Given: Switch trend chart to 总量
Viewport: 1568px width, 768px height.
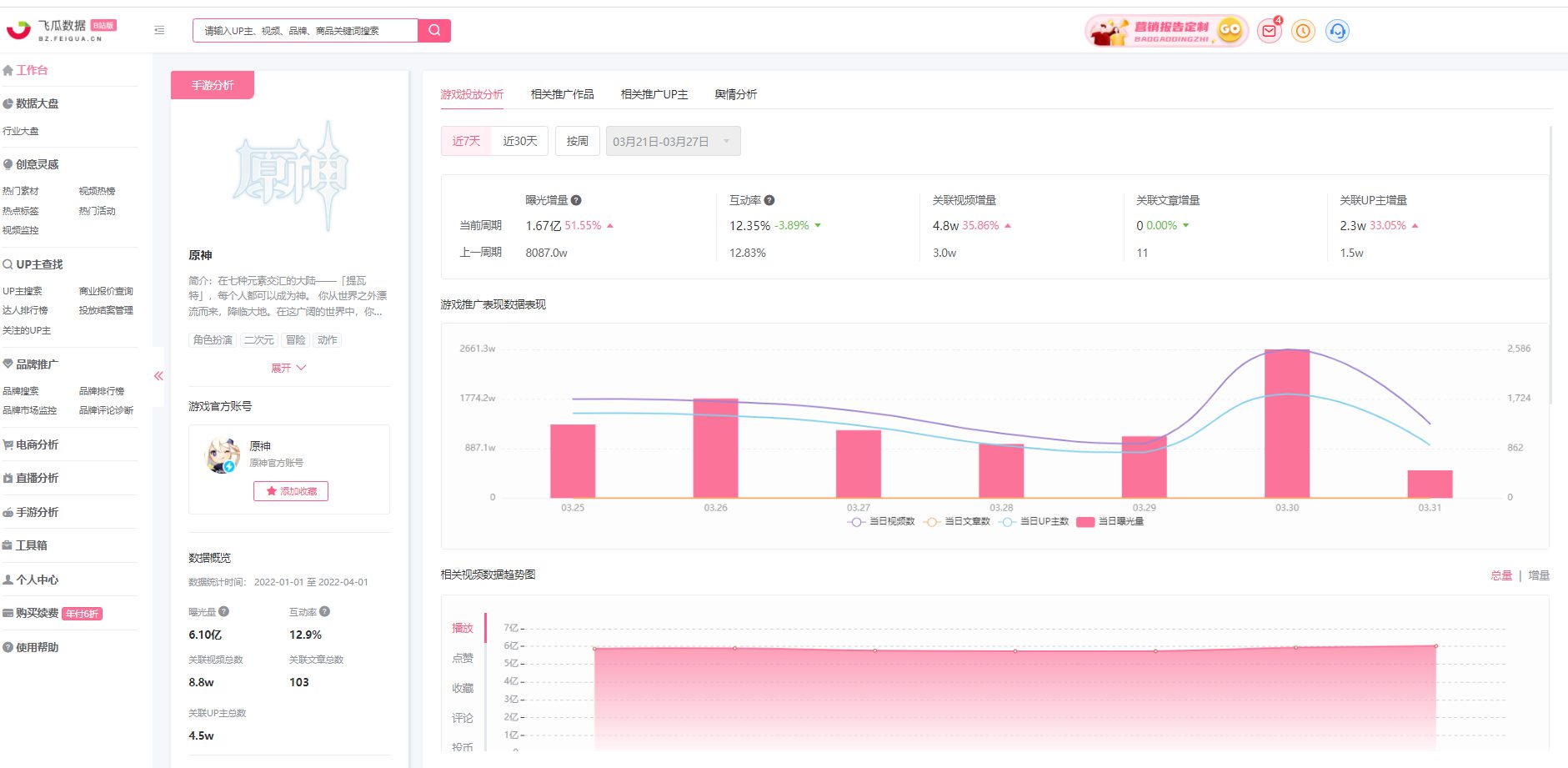Looking at the screenshot, I should coord(1501,575).
